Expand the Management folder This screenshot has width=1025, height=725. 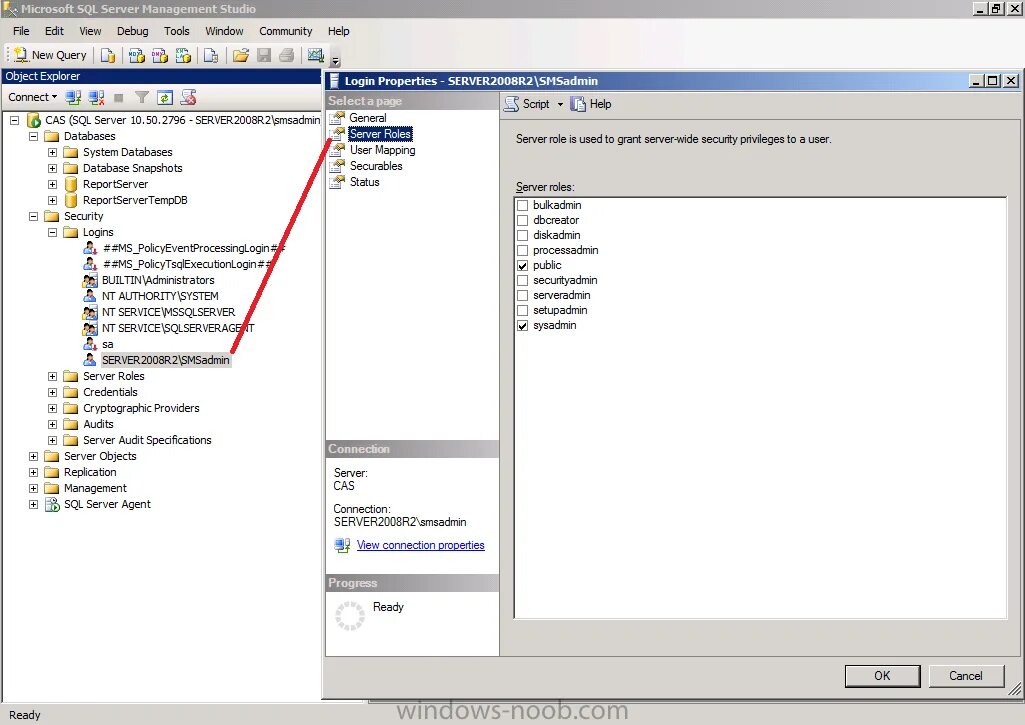33,488
